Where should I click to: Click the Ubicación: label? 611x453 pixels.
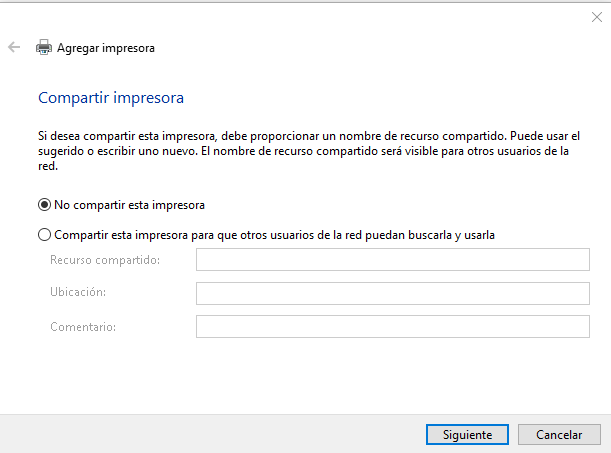pos(78,292)
